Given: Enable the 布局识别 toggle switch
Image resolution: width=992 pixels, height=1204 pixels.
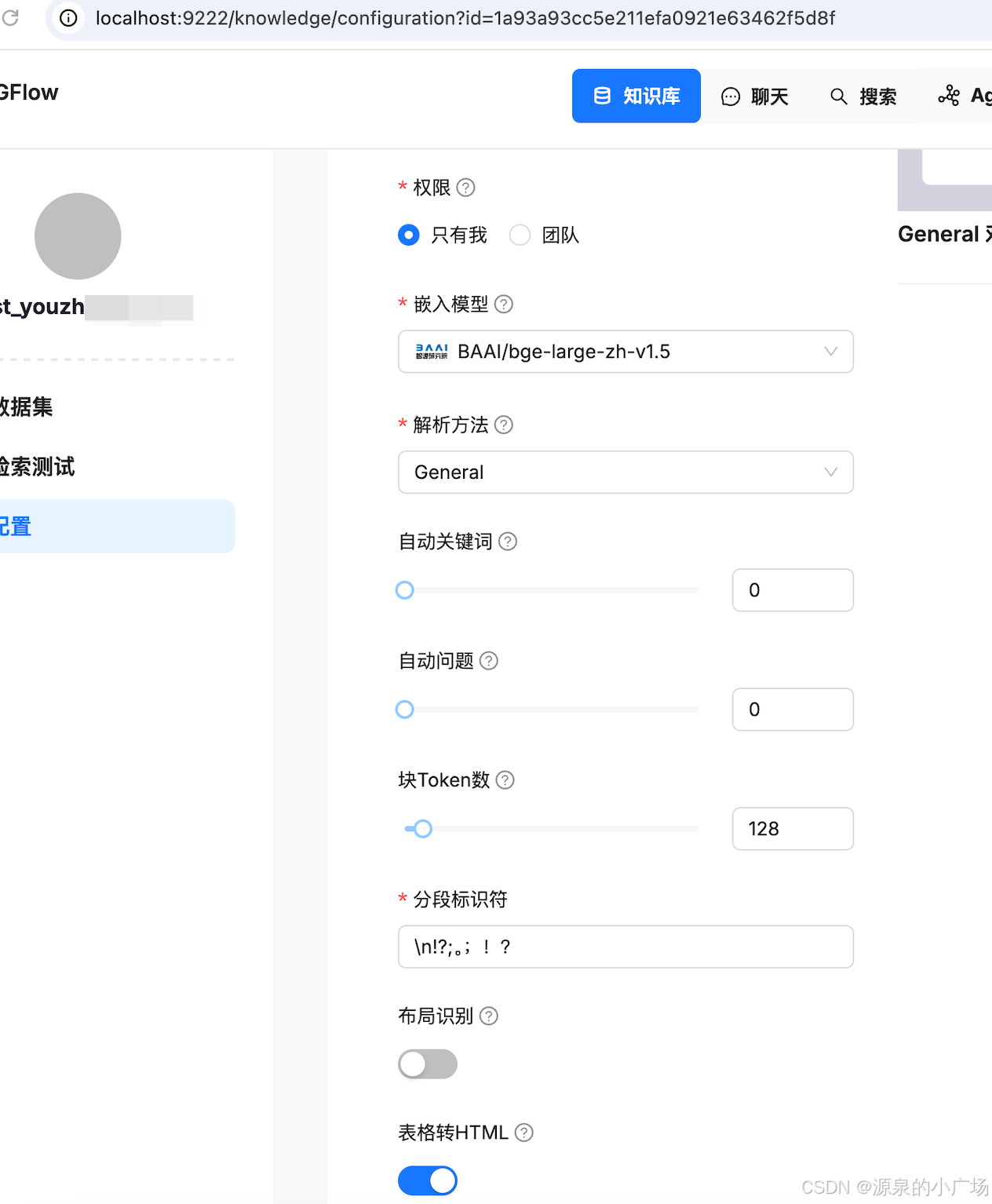Looking at the screenshot, I should (428, 1064).
